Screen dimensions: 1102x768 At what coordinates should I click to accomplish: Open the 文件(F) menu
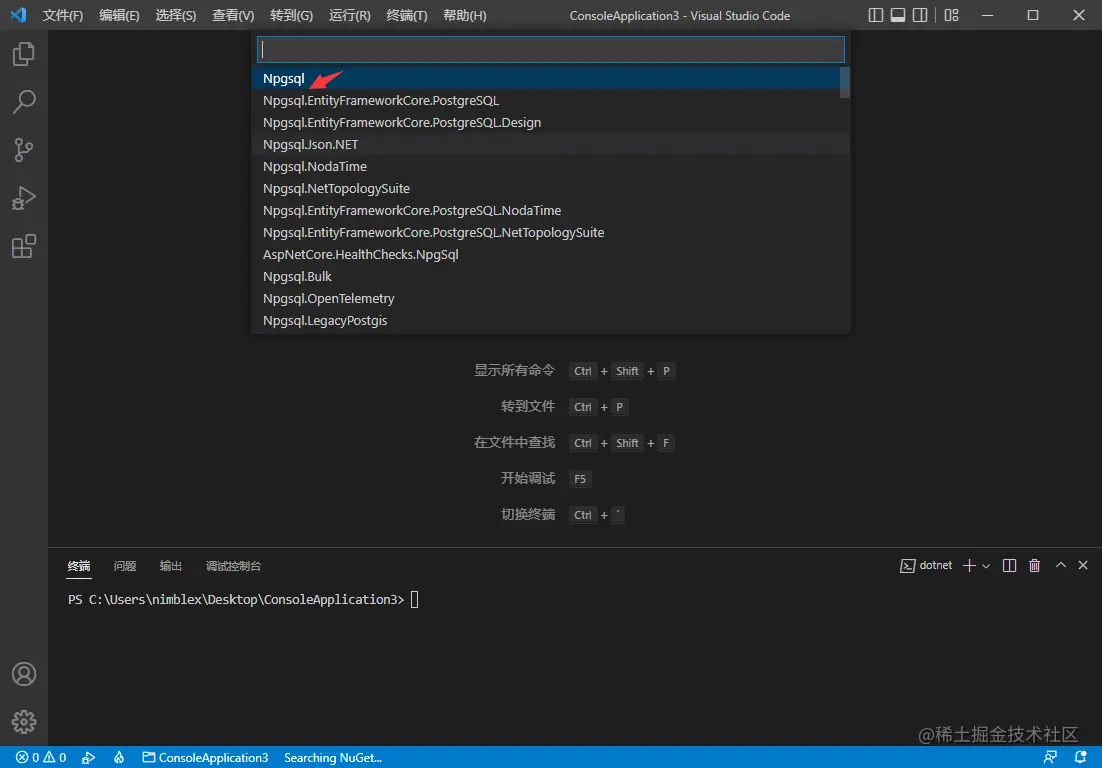63,15
